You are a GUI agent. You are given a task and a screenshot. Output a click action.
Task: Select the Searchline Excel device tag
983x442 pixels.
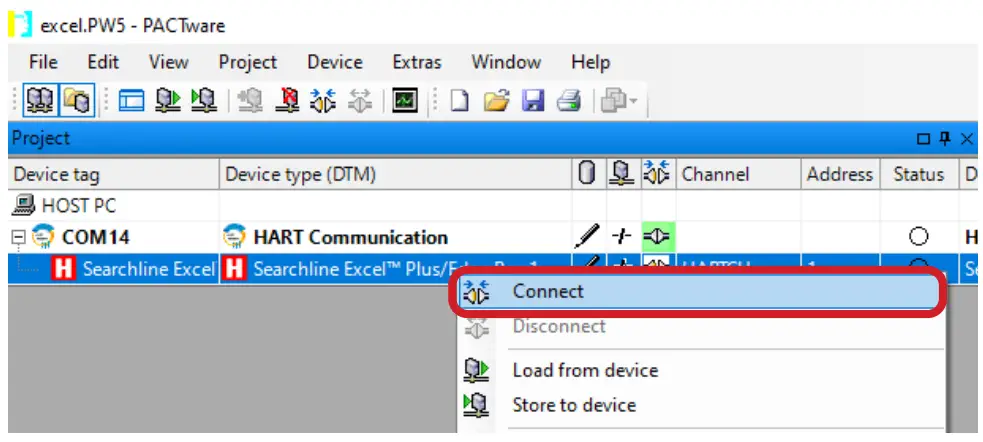tap(149, 270)
